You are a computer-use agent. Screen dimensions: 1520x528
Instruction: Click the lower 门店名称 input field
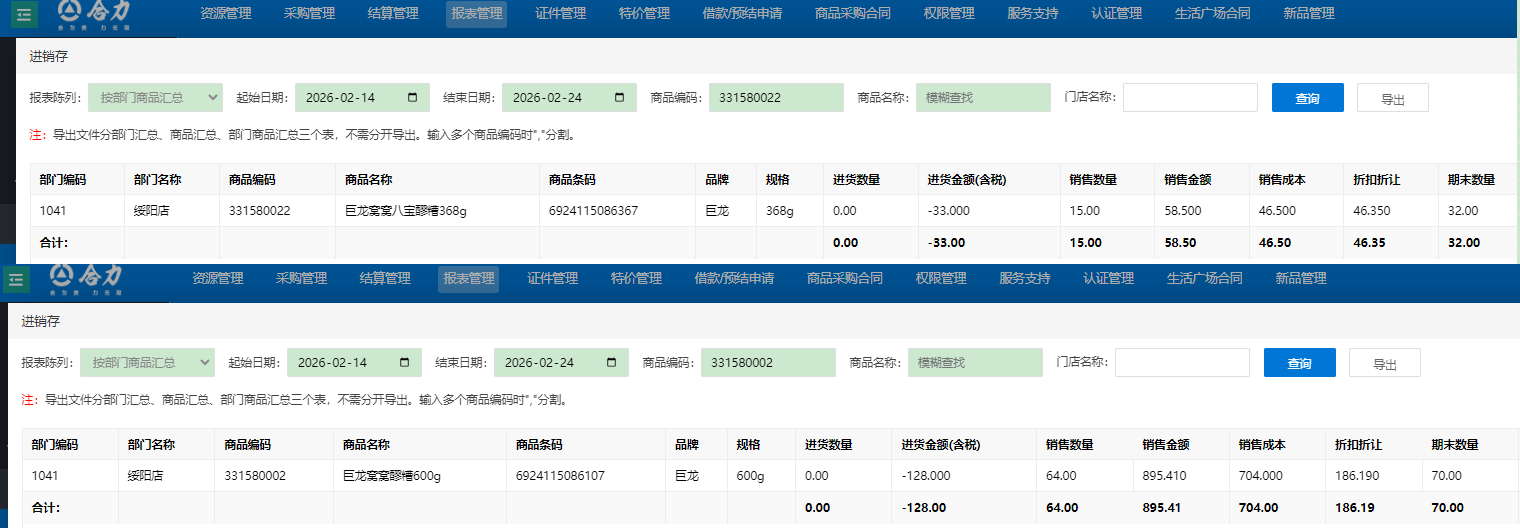coord(1182,363)
